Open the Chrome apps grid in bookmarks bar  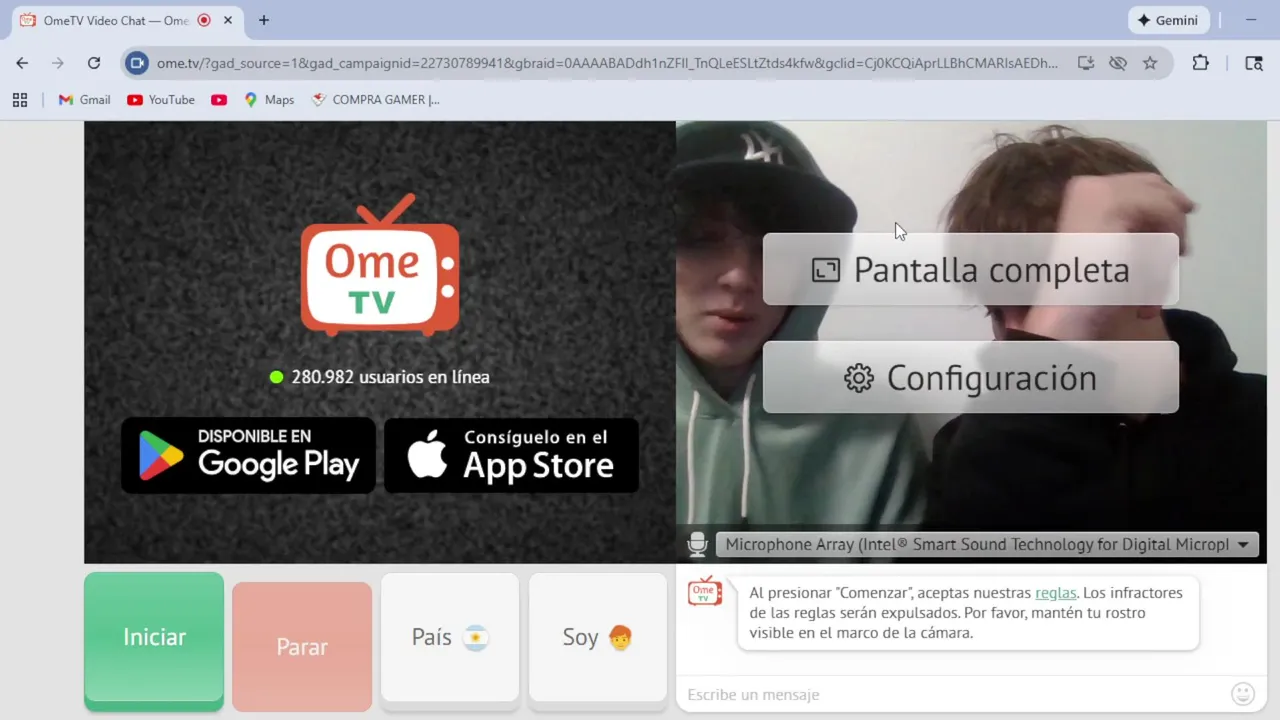pos(20,100)
